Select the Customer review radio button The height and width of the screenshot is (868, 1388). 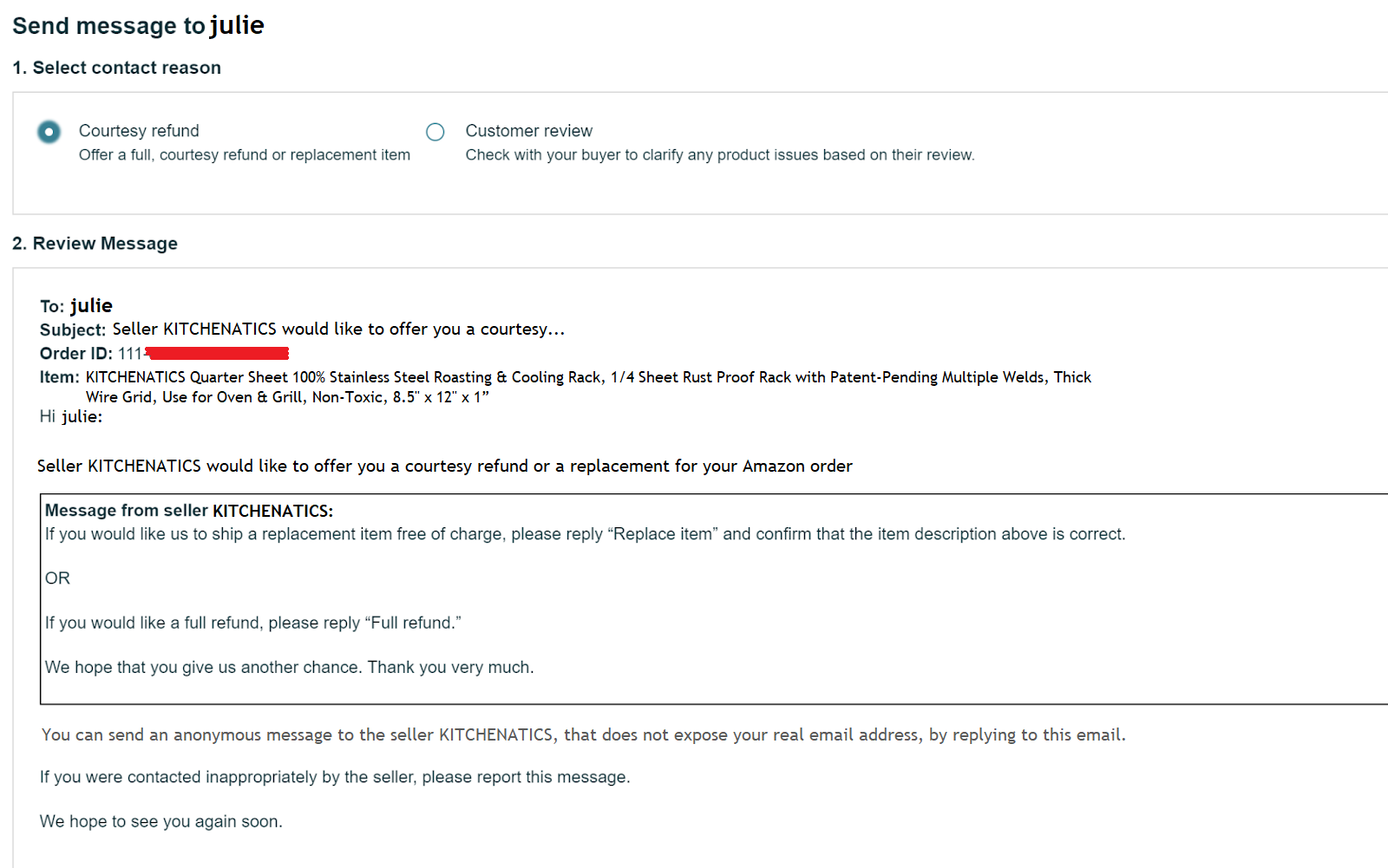pyautogui.click(x=435, y=132)
